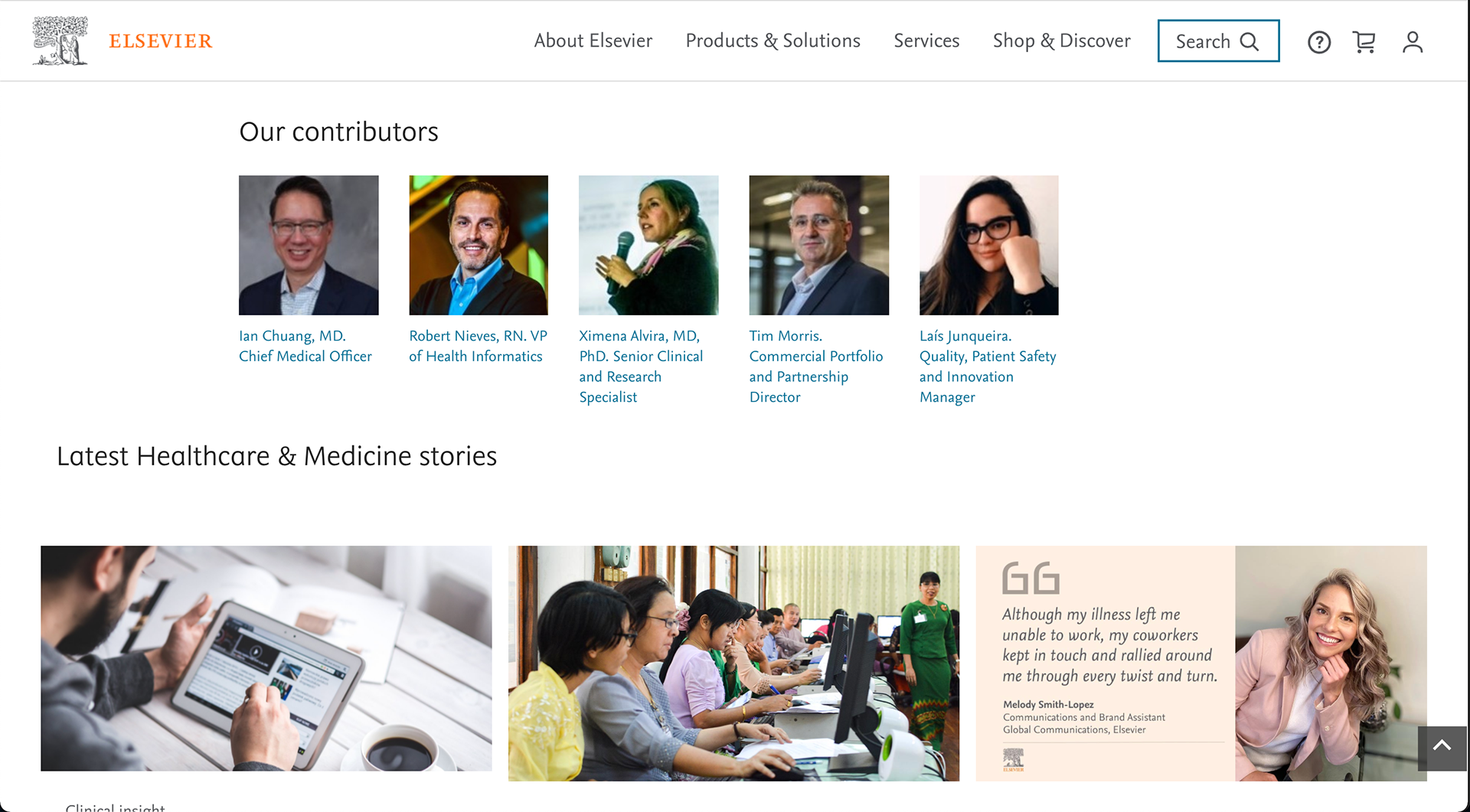1470x812 pixels.
Task: Click the Elsevier tree logo
Action: pos(60,41)
